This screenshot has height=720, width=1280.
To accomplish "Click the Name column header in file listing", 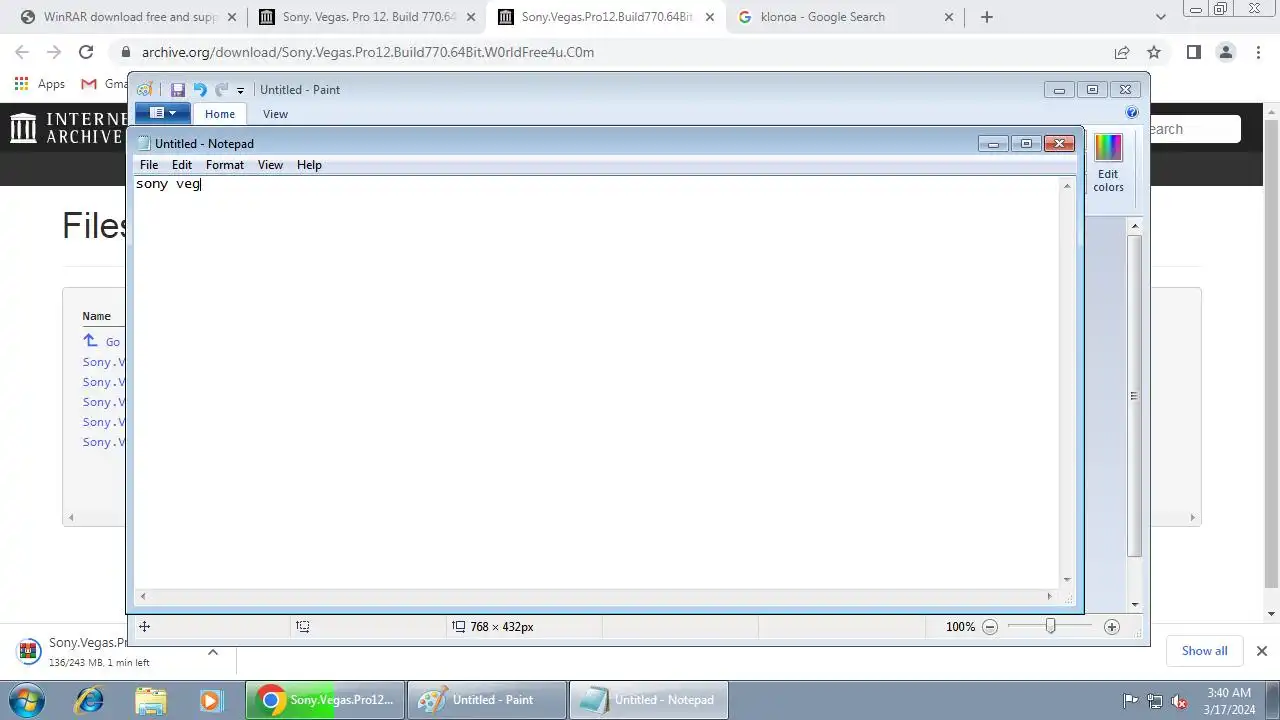I will click(x=96, y=316).
